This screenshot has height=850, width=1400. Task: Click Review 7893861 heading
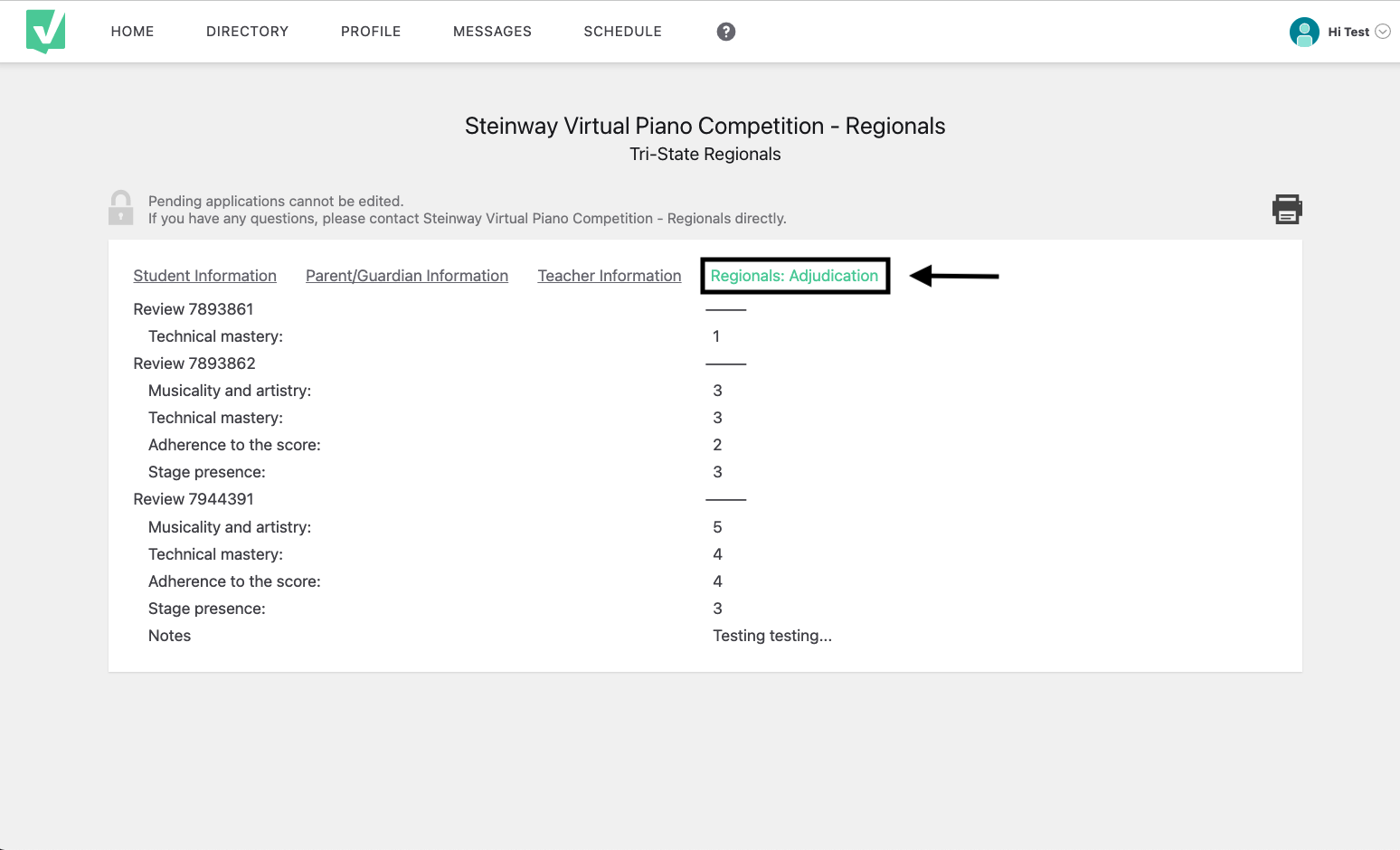pyautogui.click(x=194, y=309)
